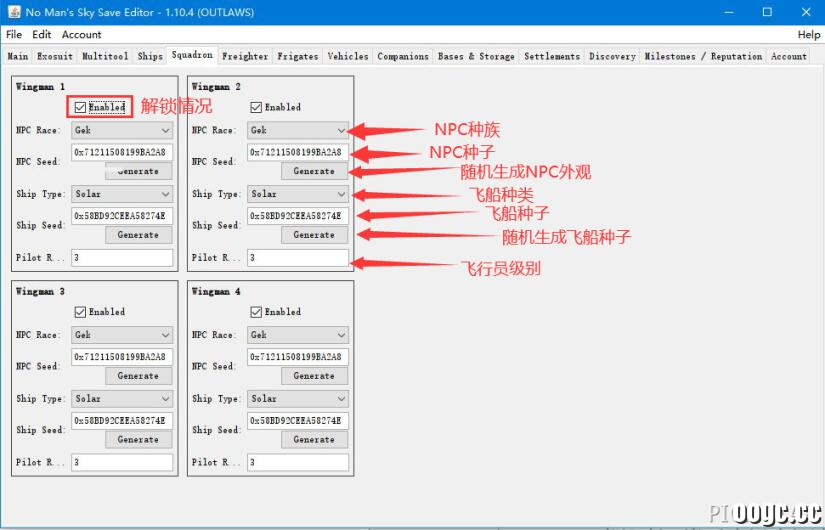Switch to the Frigates tab
825x530 pixels.
tap(298, 56)
